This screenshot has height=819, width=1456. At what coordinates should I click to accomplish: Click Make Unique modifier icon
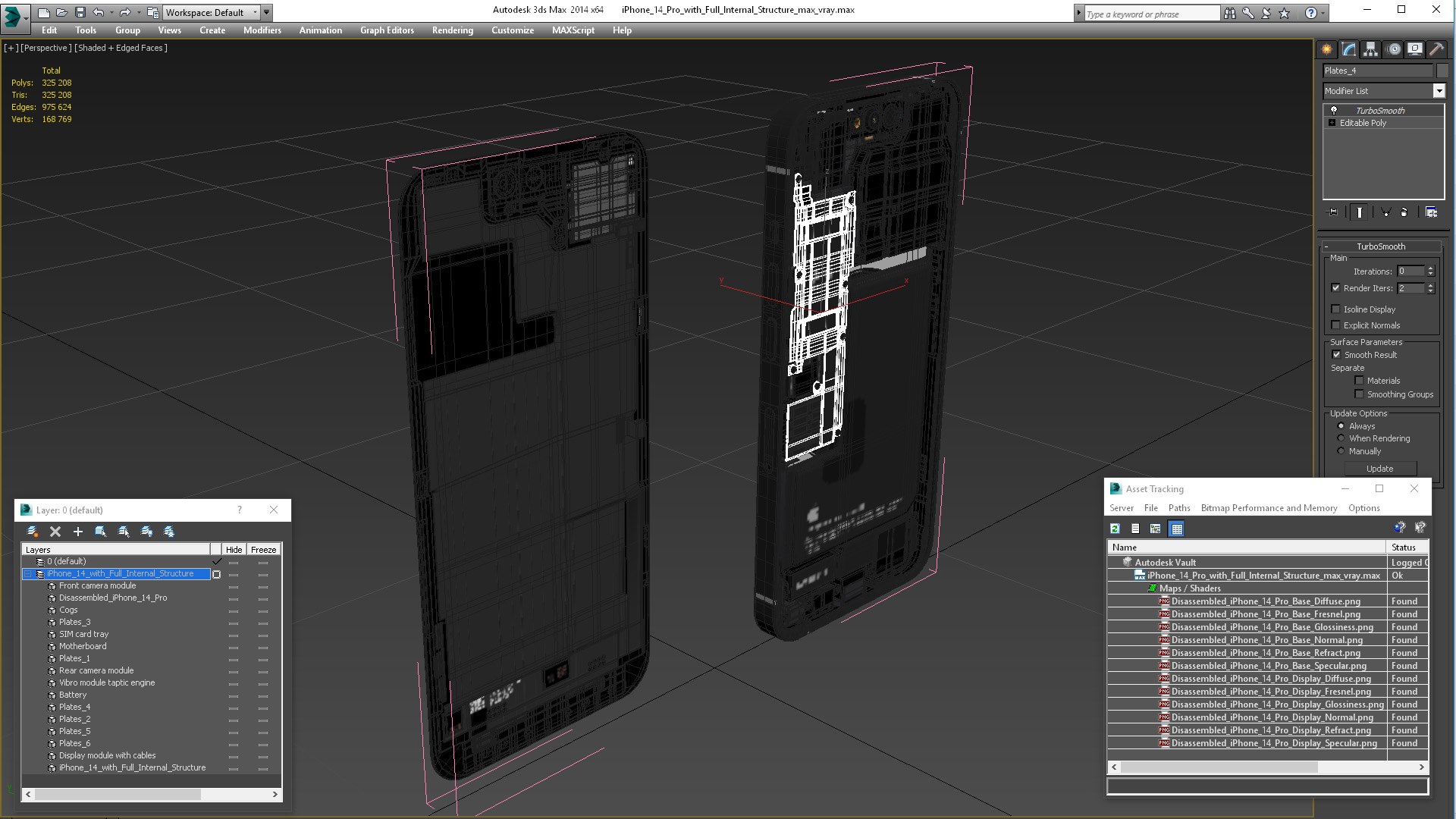(x=1385, y=212)
